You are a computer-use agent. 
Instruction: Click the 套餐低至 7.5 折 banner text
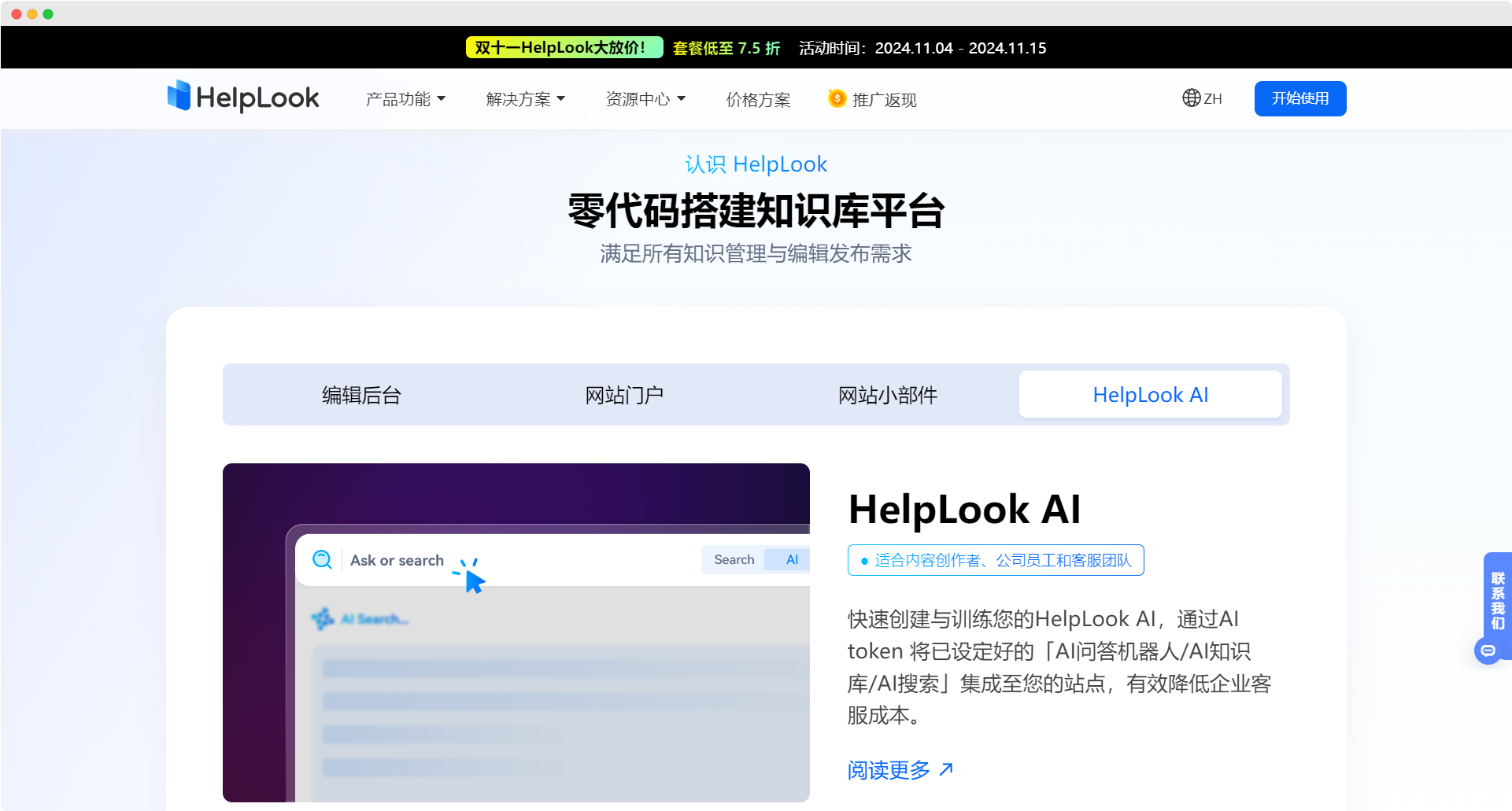726,48
